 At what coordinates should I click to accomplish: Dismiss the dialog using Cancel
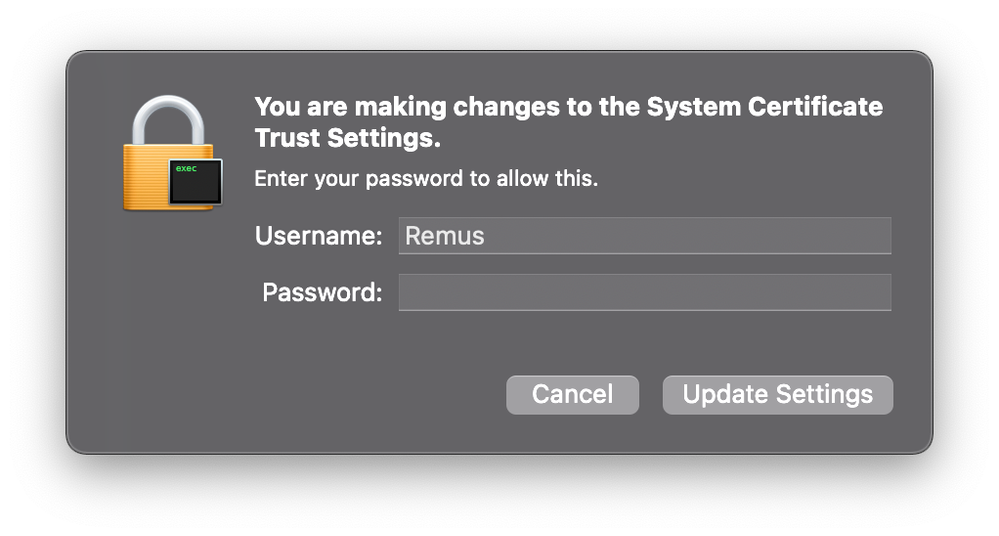572,395
